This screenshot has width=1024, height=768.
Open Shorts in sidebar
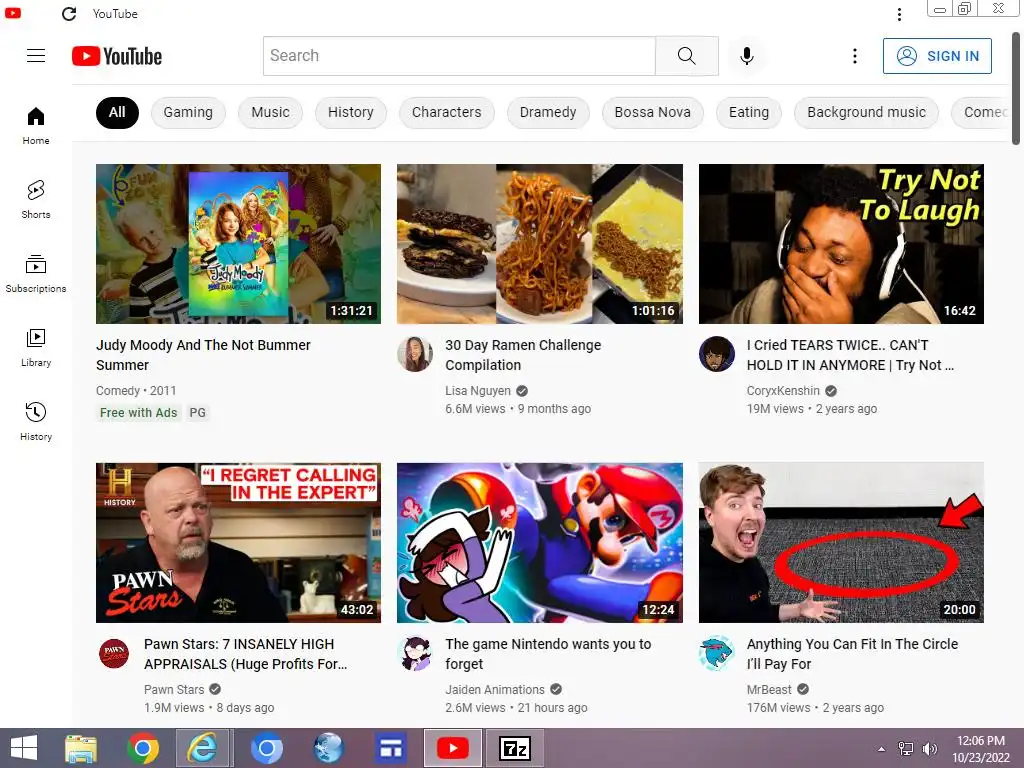36,200
